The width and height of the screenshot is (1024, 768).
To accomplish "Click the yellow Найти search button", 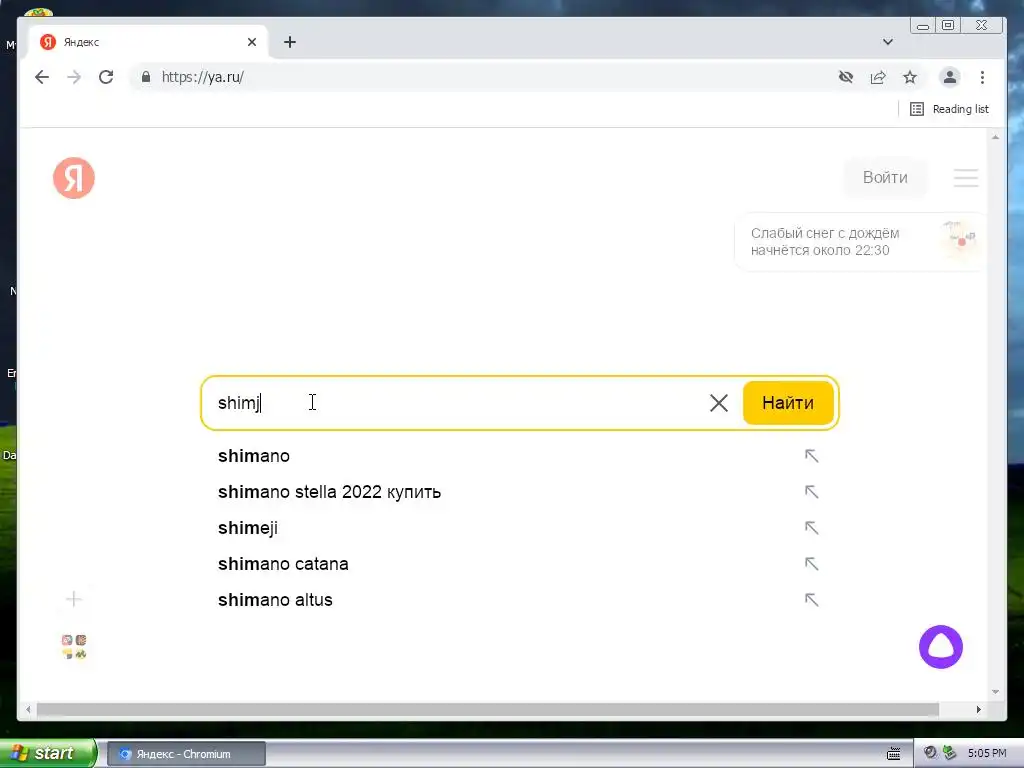I will click(788, 403).
